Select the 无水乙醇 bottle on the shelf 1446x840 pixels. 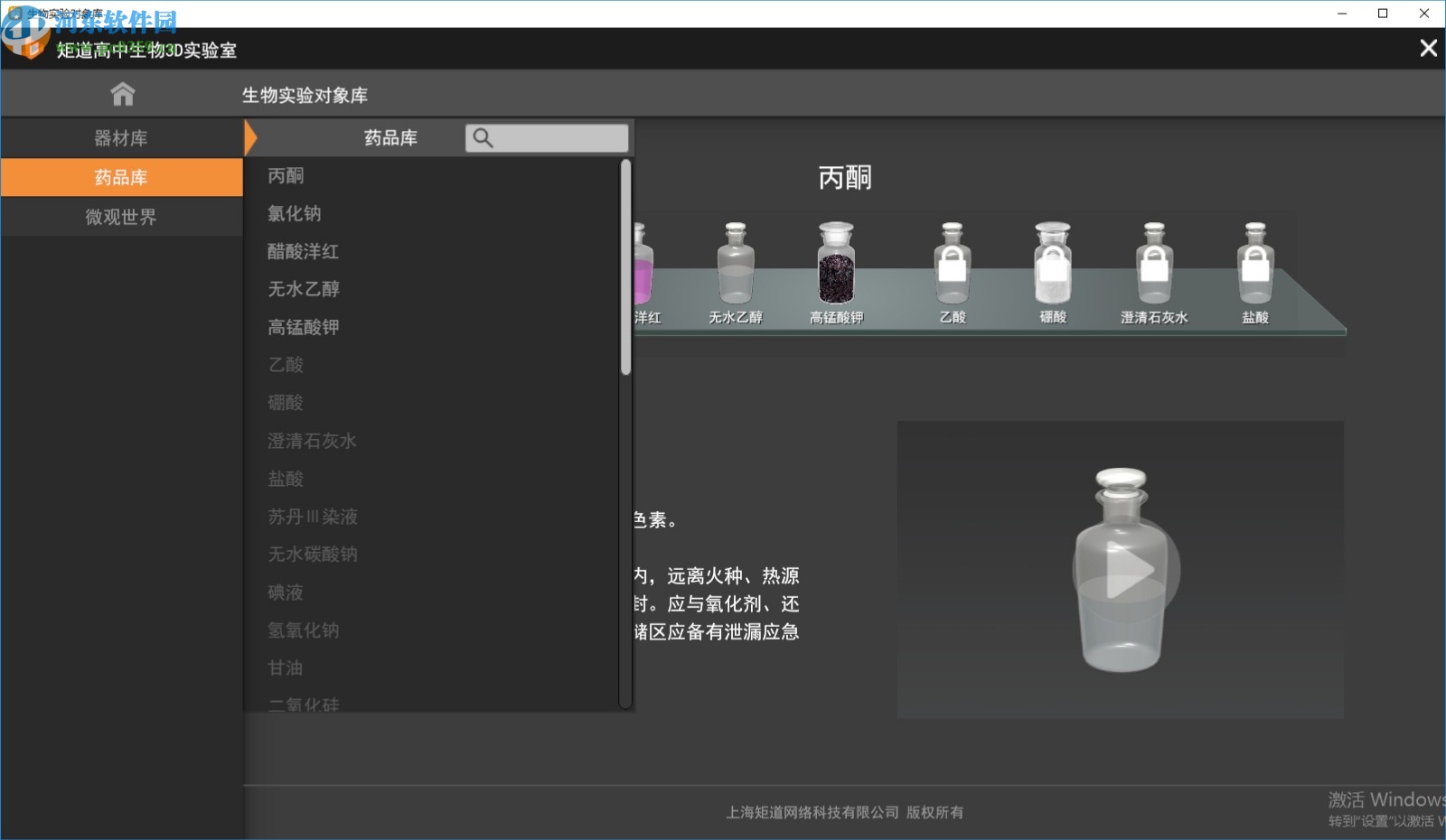coord(734,271)
